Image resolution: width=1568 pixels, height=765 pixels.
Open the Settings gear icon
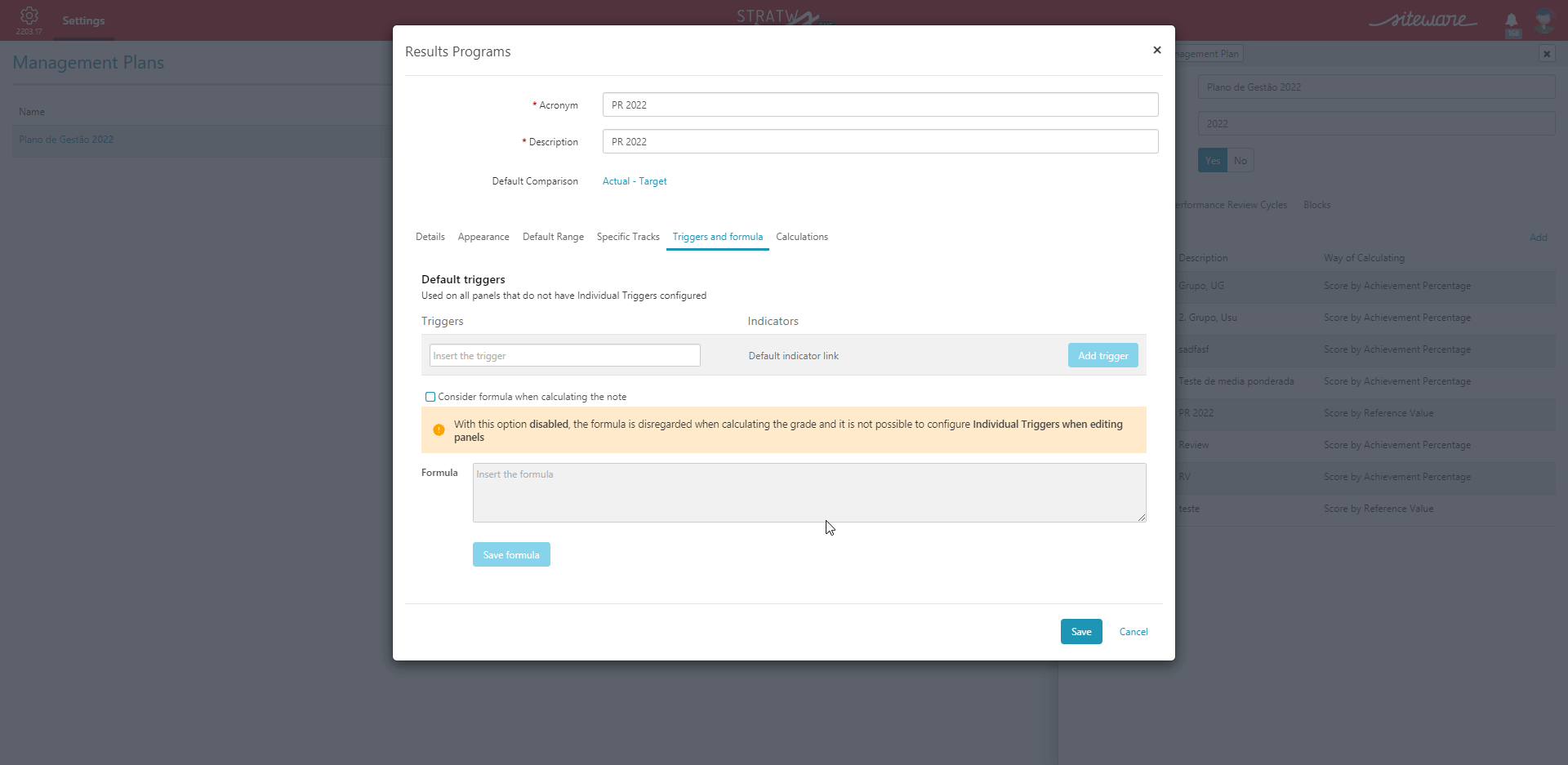coord(29,16)
